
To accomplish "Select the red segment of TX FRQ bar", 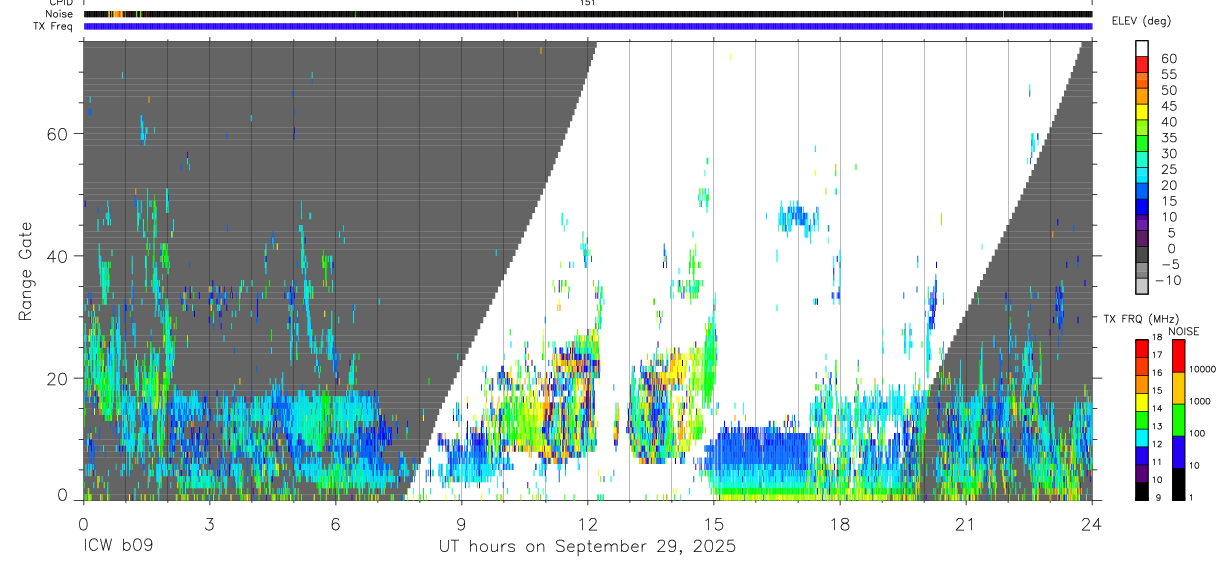I will tap(1143, 348).
